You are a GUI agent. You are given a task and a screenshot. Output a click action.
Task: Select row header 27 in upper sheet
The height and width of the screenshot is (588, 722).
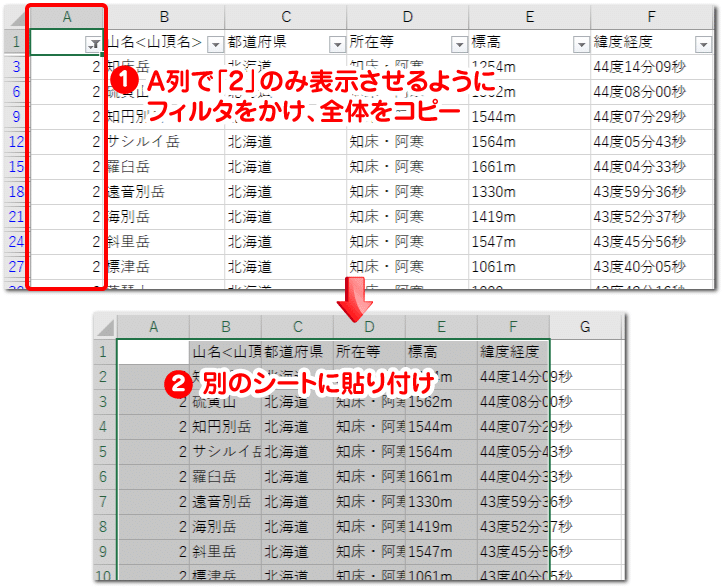pos(17,267)
